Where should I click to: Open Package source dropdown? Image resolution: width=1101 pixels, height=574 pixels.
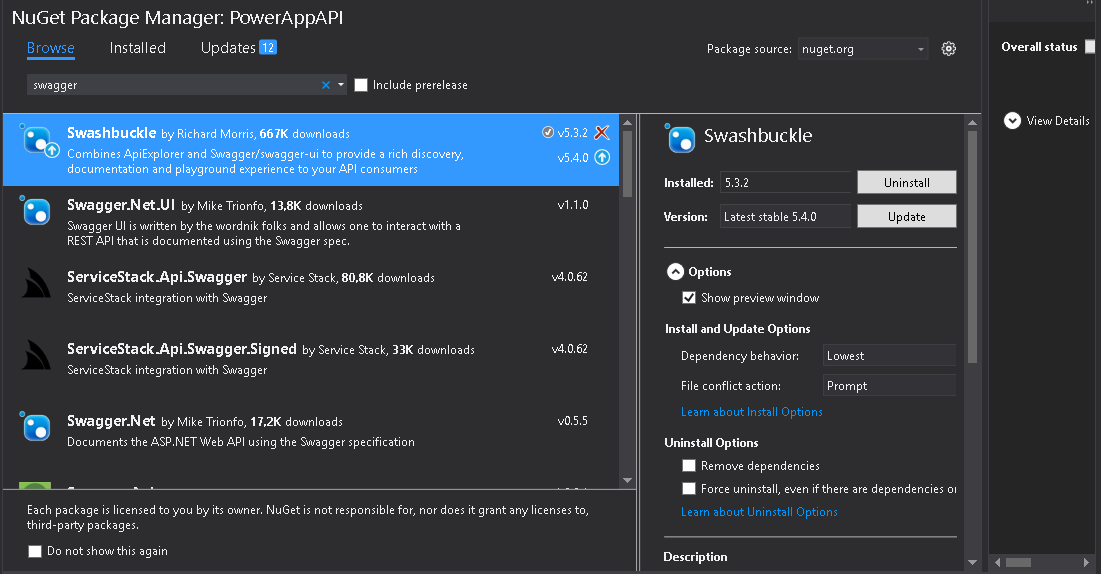coord(863,49)
